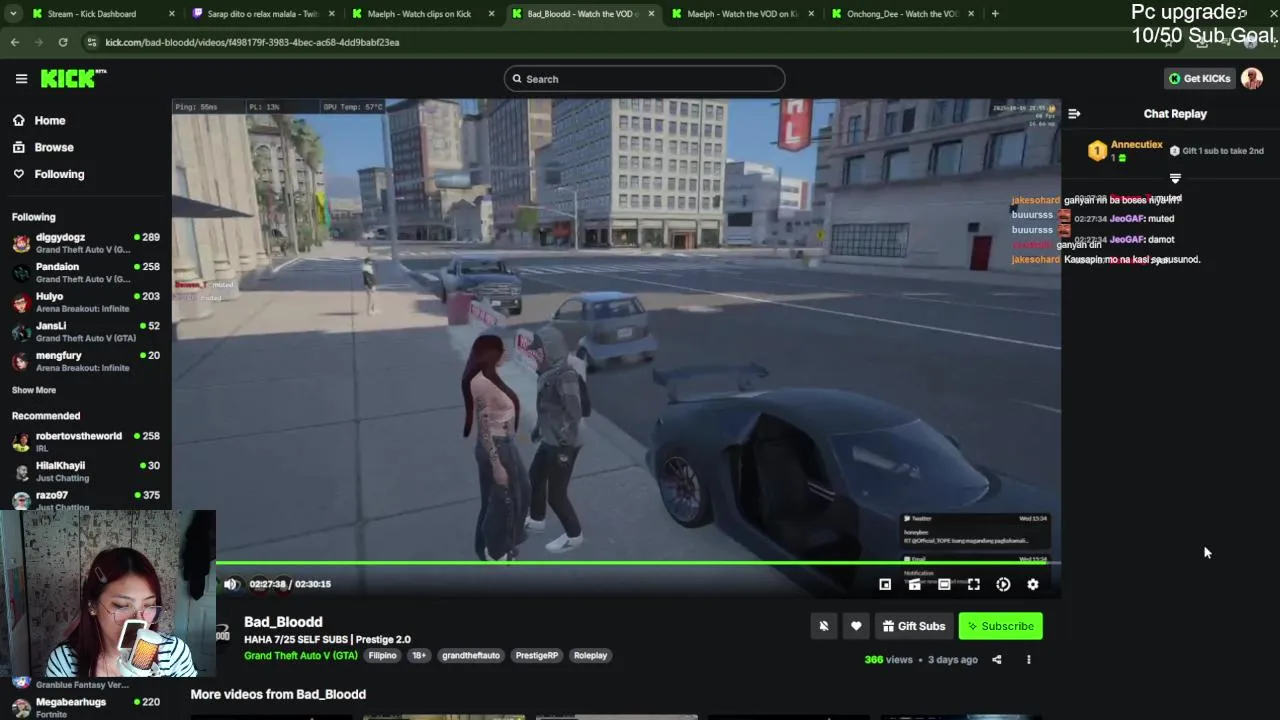Click the 366 views count text

tap(889, 660)
